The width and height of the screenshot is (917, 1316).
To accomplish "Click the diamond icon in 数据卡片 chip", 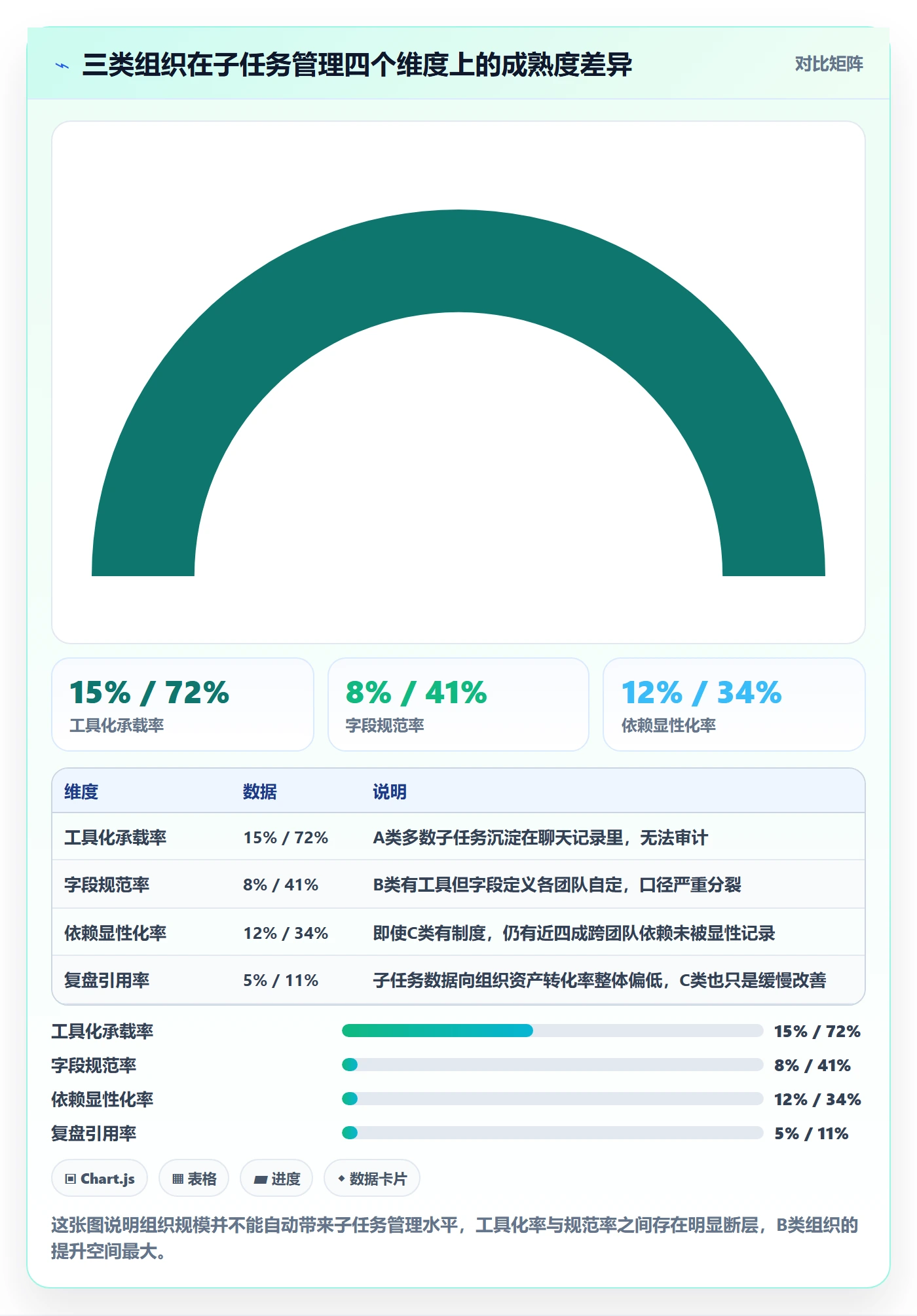I will click(341, 1179).
